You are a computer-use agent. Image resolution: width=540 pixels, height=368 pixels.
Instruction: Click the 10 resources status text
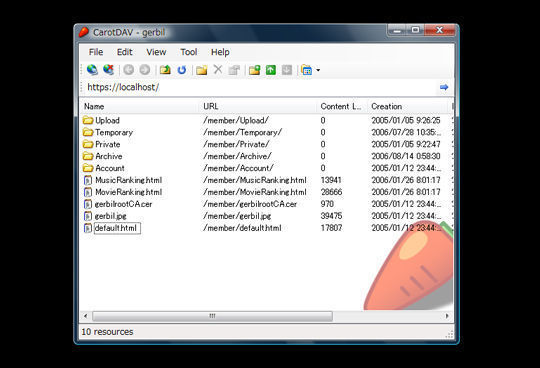(107, 332)
